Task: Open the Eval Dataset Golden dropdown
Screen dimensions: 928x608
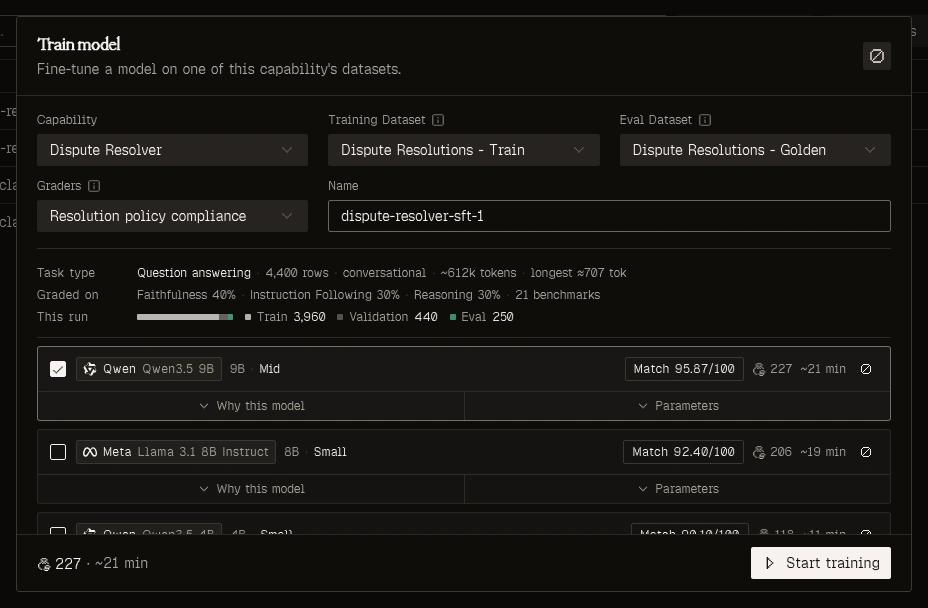Action: (x=755, y=150)
